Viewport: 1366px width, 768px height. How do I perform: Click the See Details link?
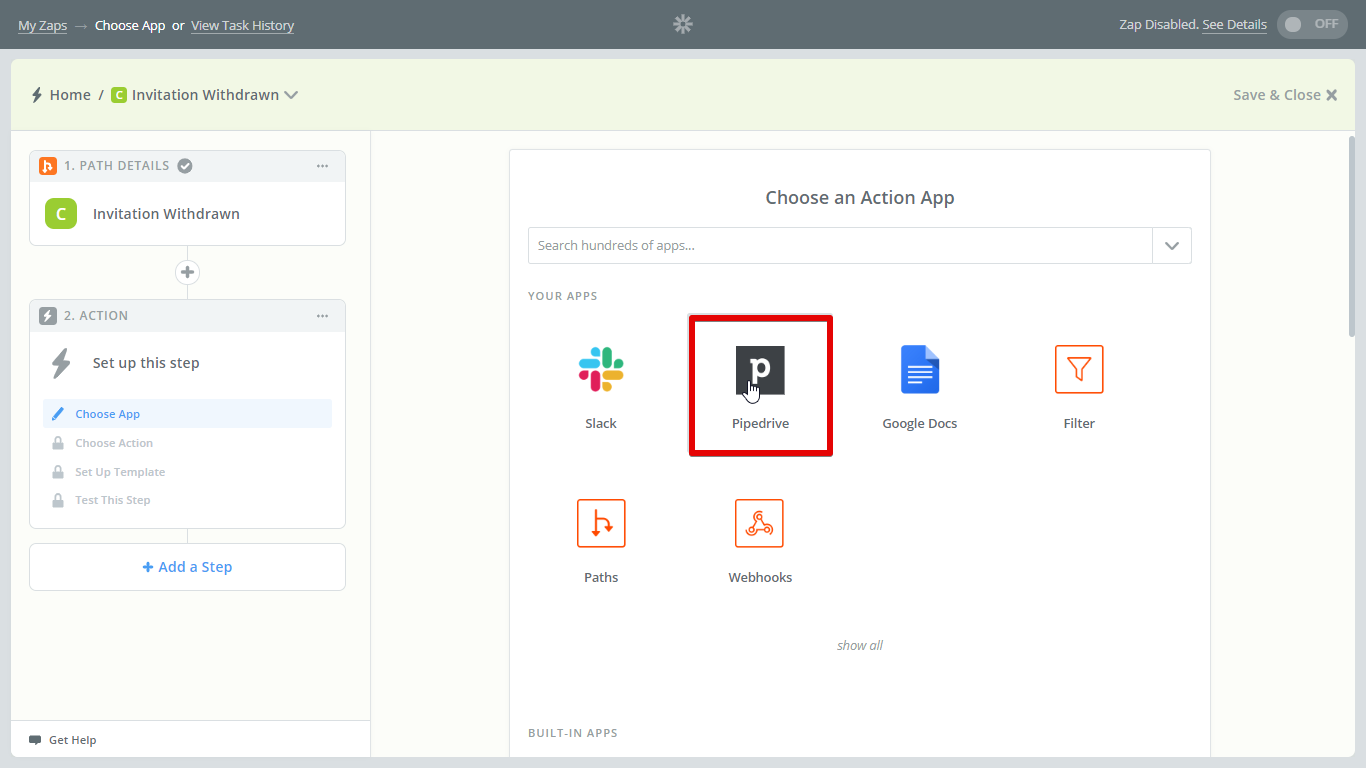[1234, 24]
